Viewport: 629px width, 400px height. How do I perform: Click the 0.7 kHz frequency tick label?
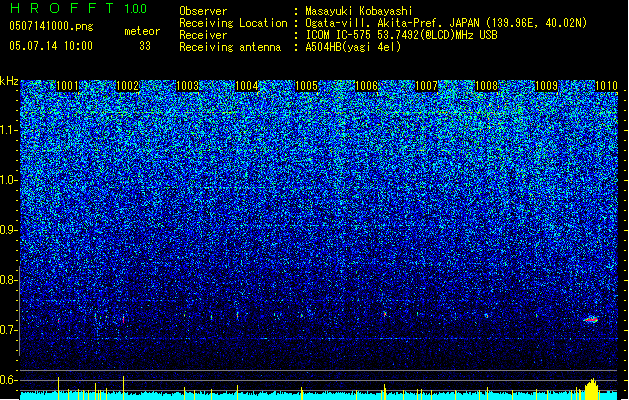coord(9,330)
